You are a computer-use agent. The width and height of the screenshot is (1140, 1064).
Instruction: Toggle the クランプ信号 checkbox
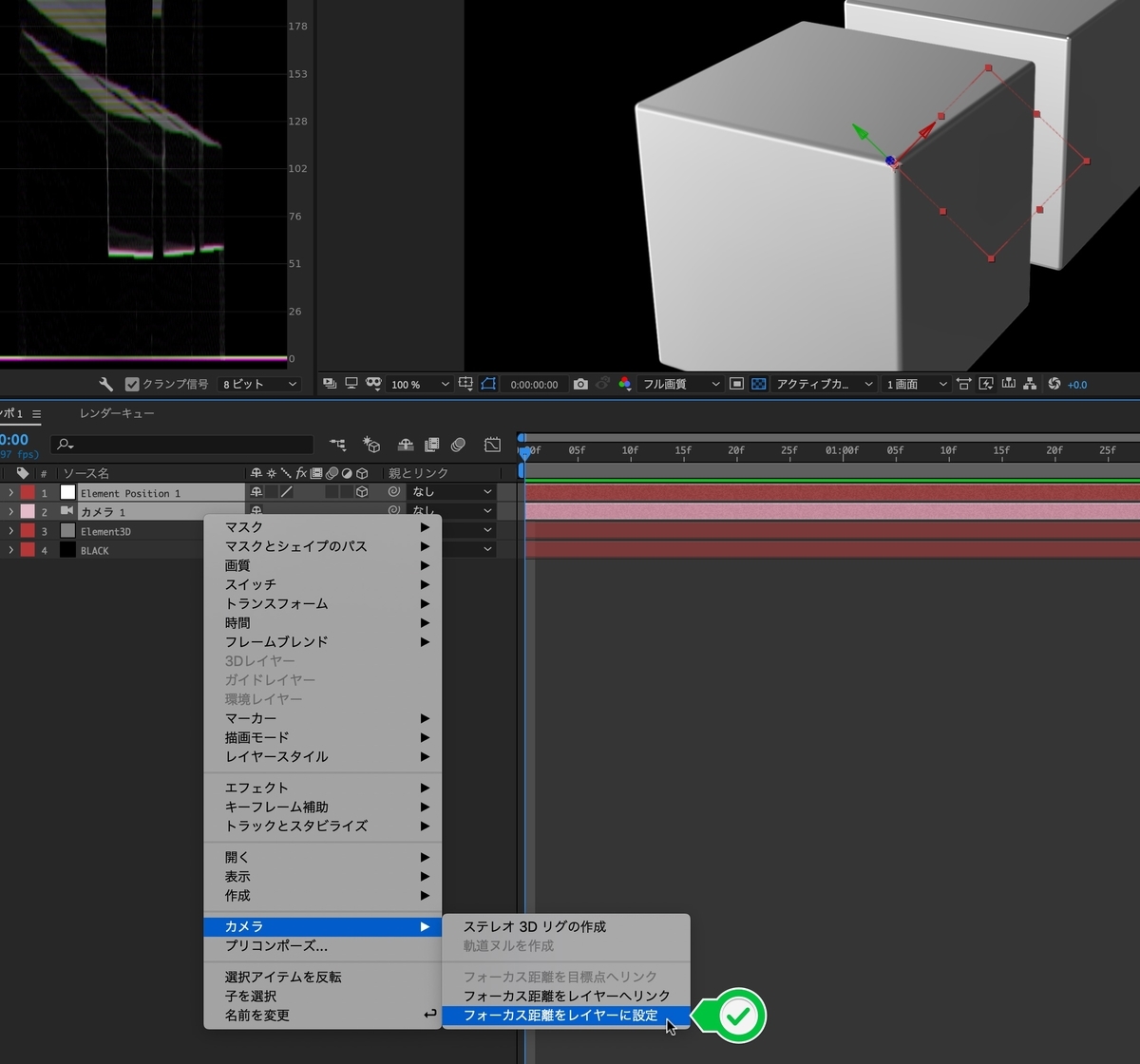132,384
